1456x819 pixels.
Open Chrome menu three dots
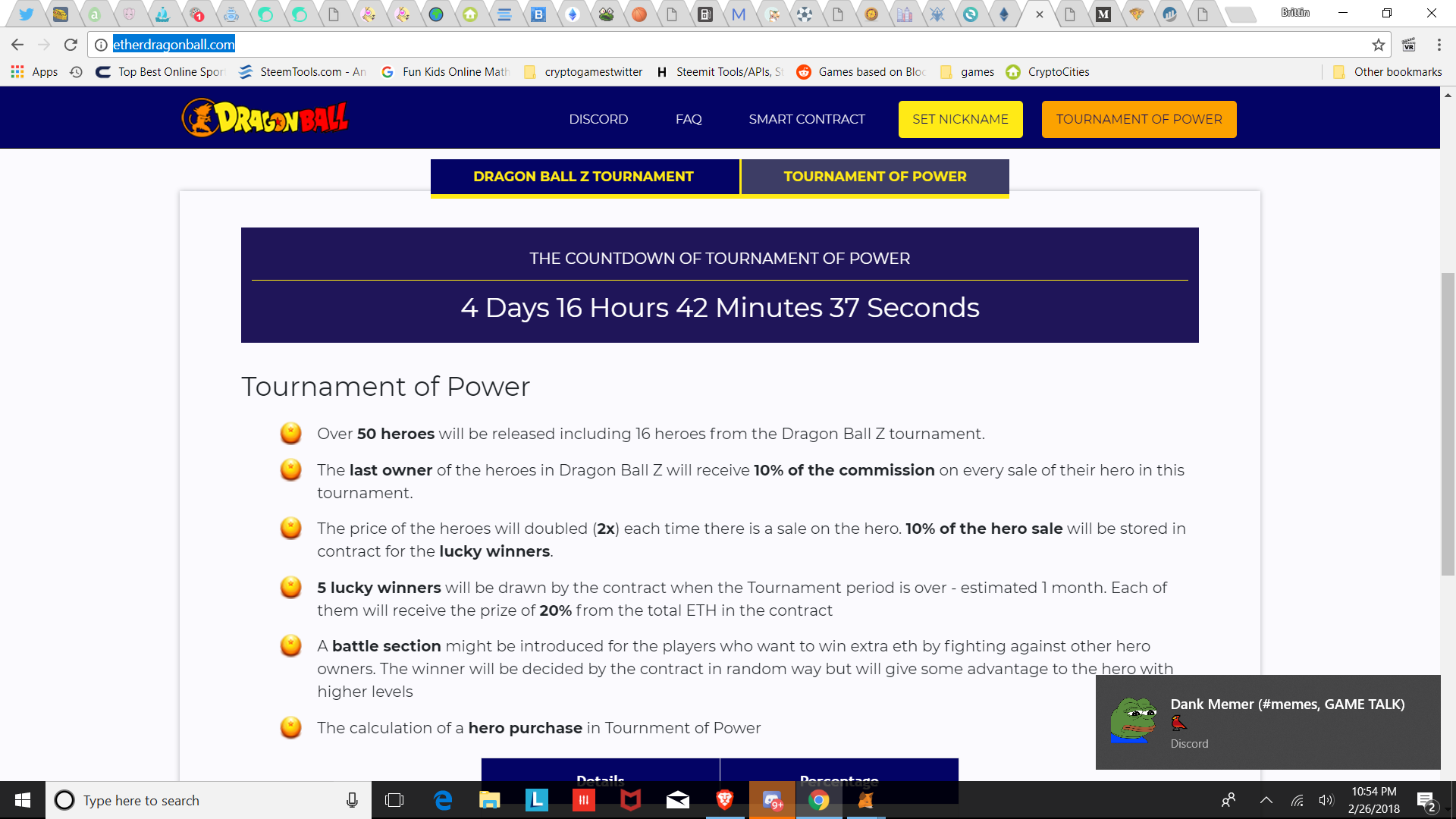pos(1439,45)
